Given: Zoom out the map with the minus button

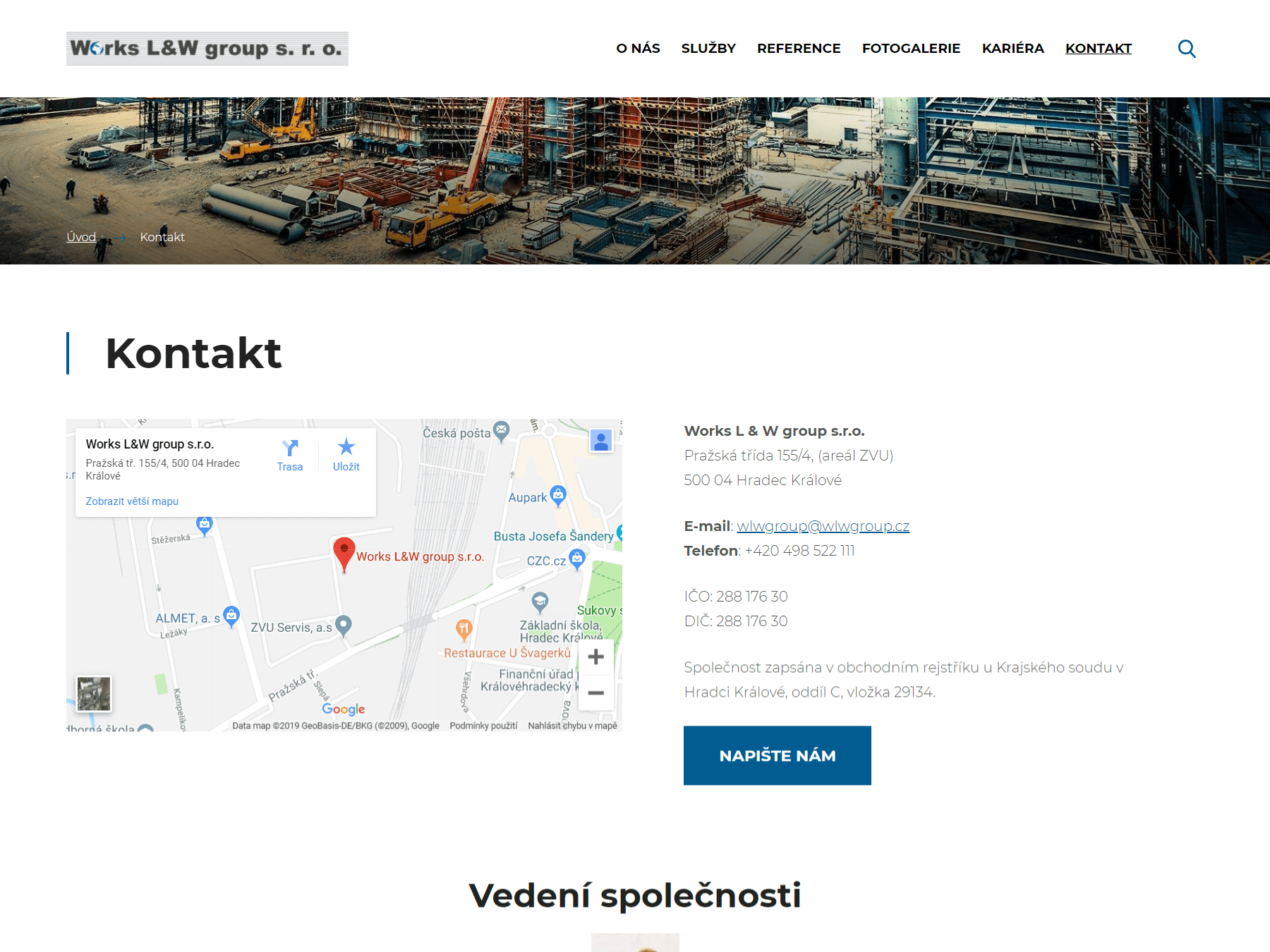Looking at the screenshot, I should [x=596, y=693].
